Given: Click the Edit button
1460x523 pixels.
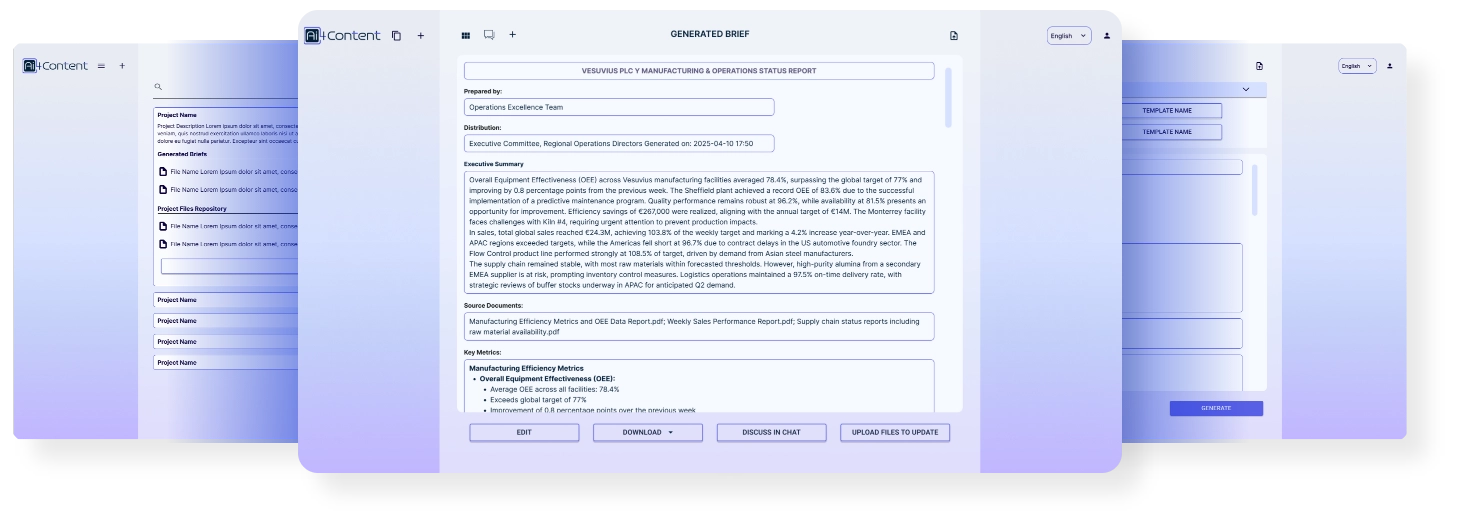Looking at the screenshot, I should tap(524, 432).
